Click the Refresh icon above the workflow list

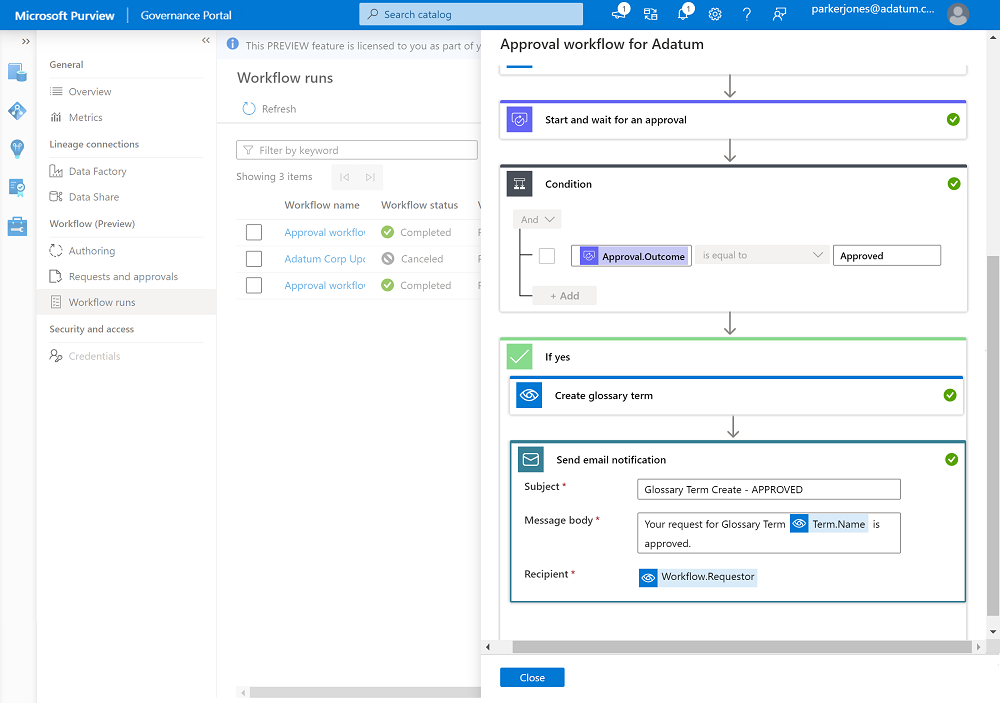pos(249,108)
